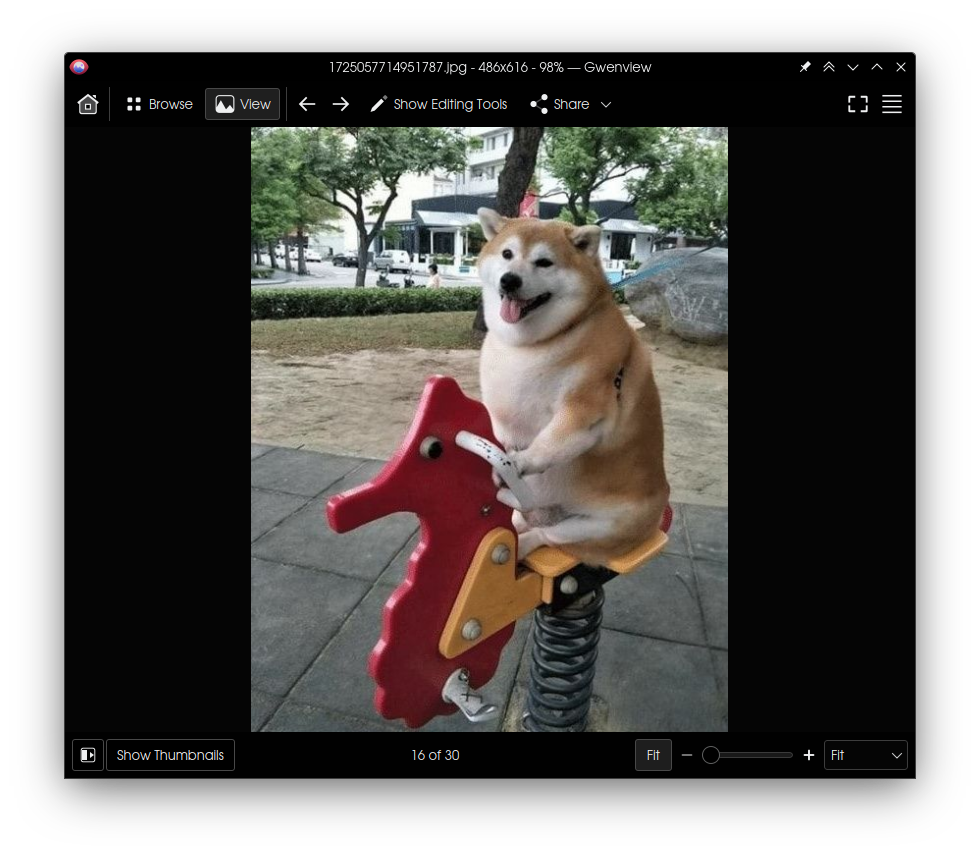Go to the previous image arrow
The image size is (980, 855).
click(x=307, y=104)
